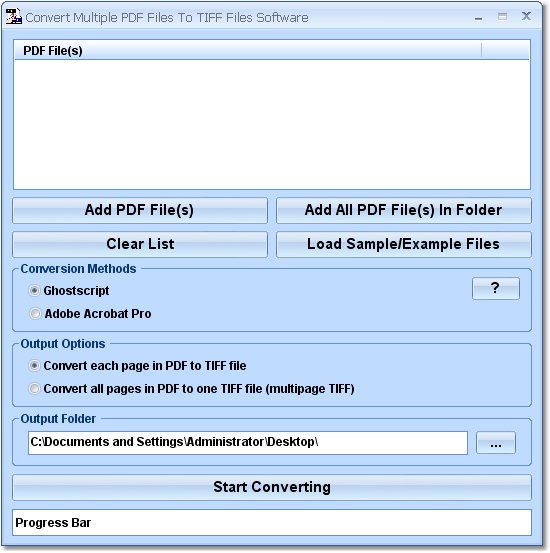This screenshot has width=550, height=553.
Task: Click the disabled maximize window button
Action: click(x=502, y=17)
